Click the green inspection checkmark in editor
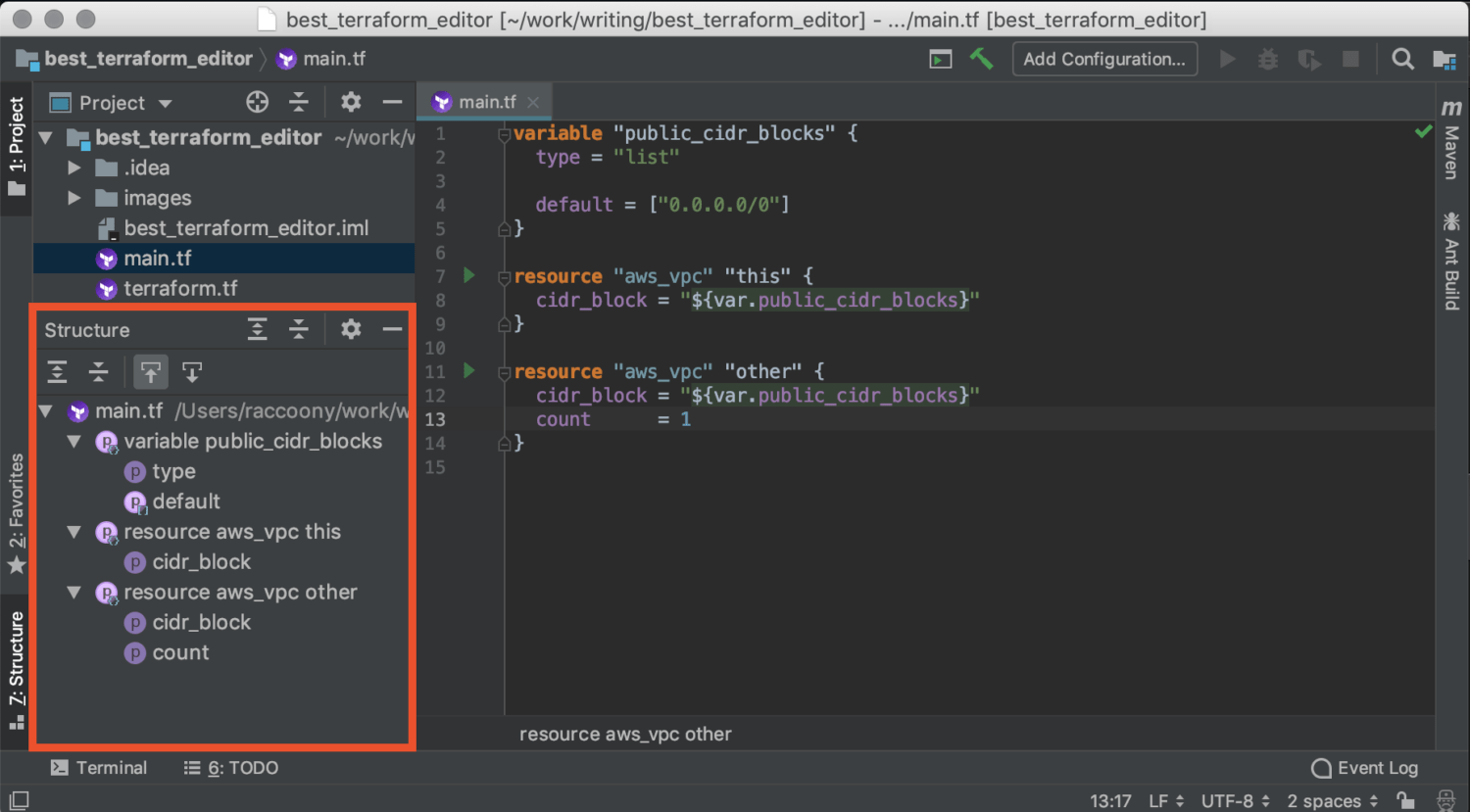 click(1423, 131)
